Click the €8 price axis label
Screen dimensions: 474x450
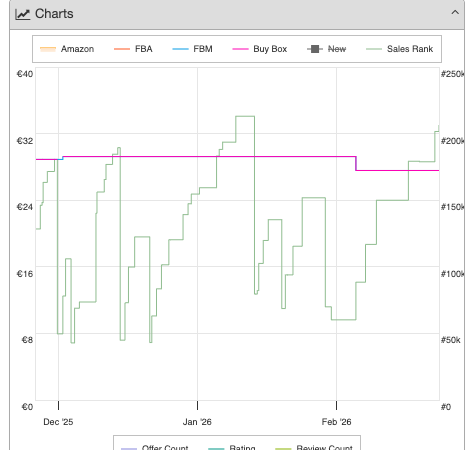[27, 340]
